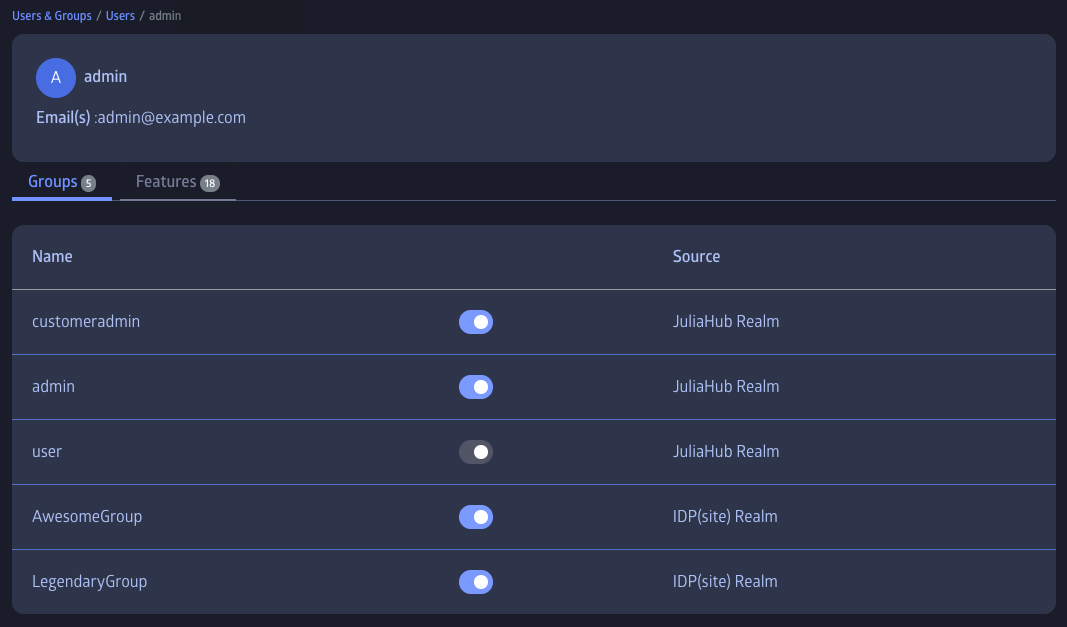Toggle off AwesomeGroup membership
The height and width of the screenshot is (627, 1067).
[x=476, y=517]
